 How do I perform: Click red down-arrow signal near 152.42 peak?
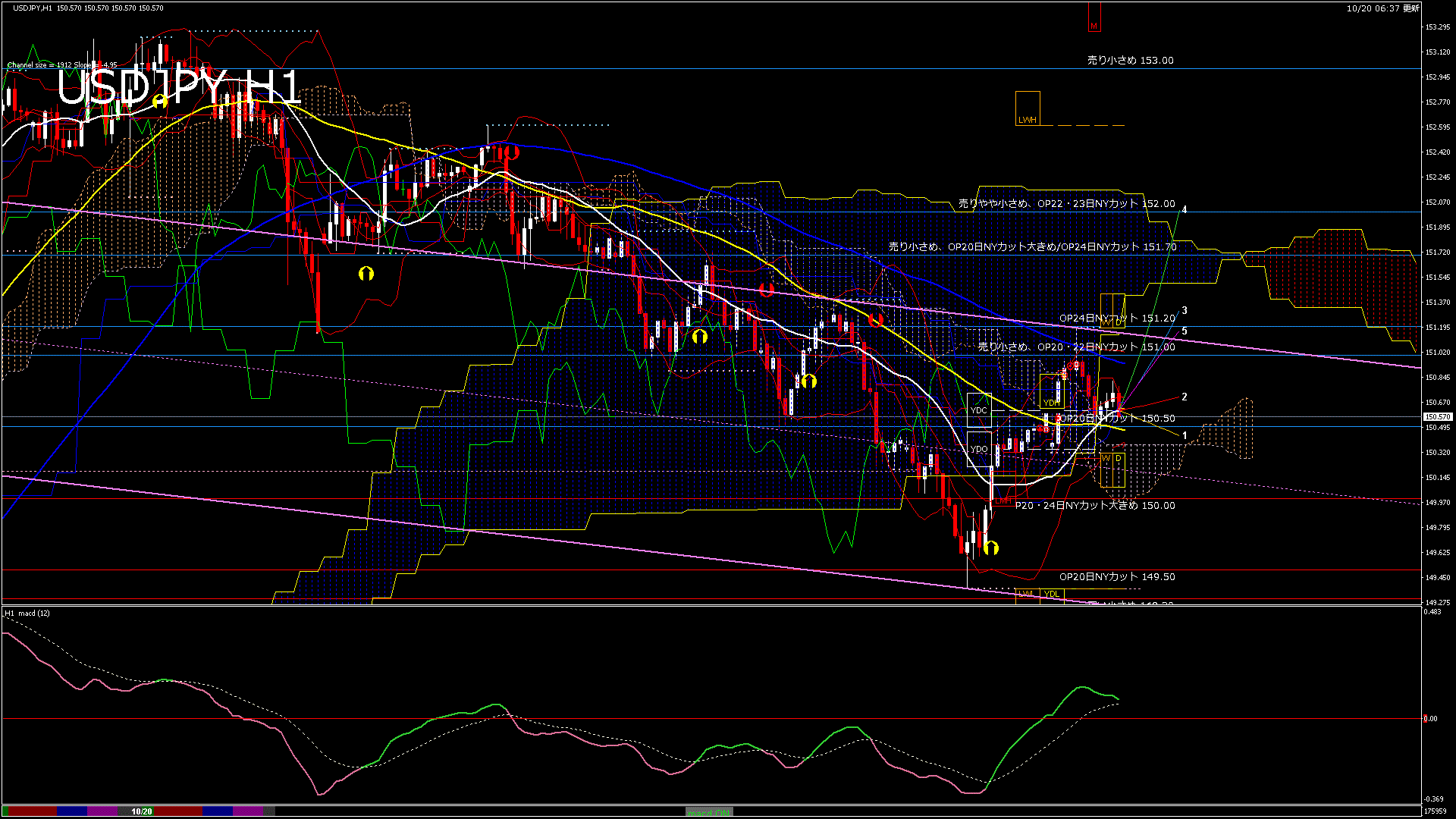[511, 152]
